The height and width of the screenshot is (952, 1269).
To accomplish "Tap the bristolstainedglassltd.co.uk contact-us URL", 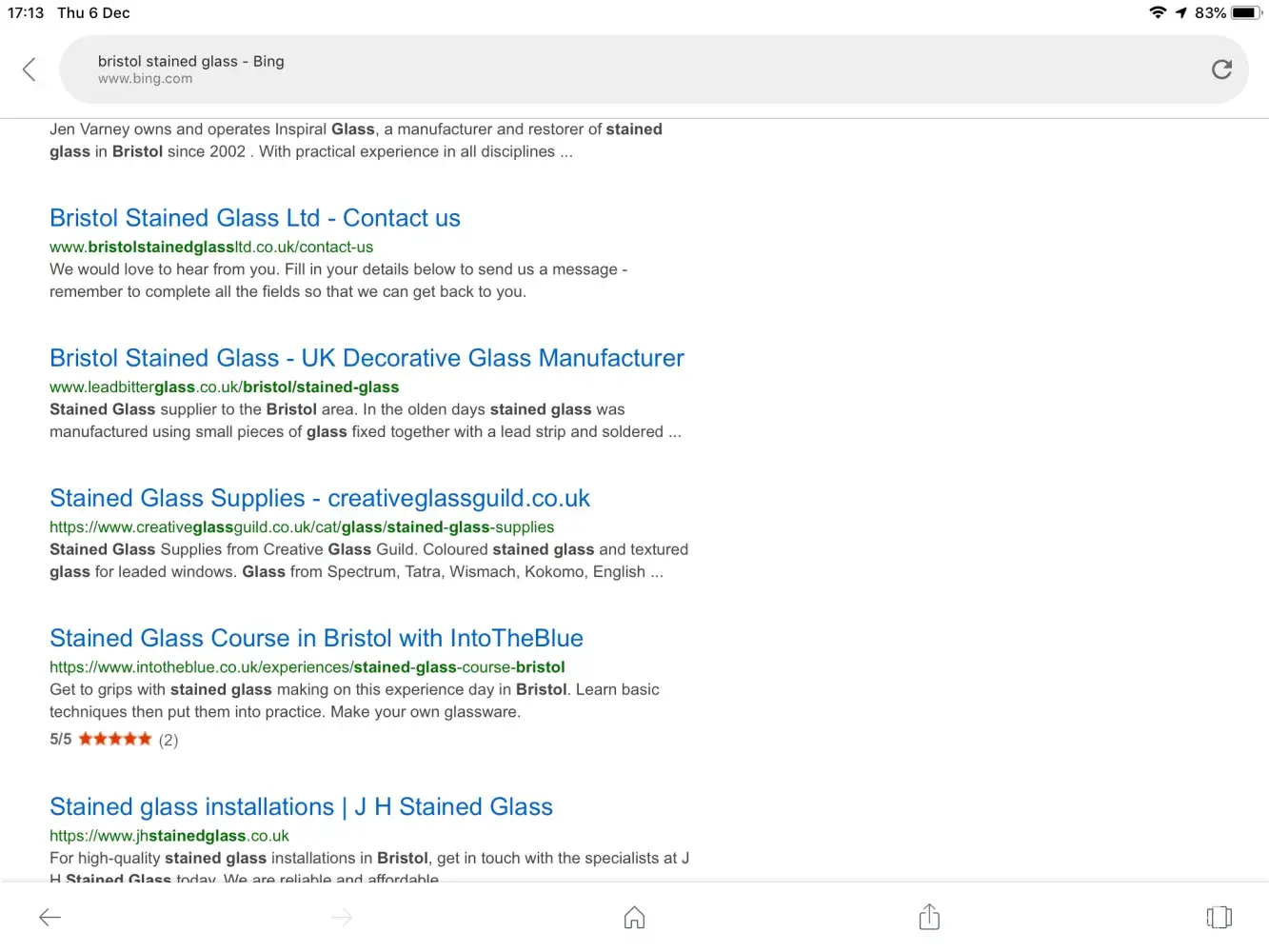I will click(211, 247).
